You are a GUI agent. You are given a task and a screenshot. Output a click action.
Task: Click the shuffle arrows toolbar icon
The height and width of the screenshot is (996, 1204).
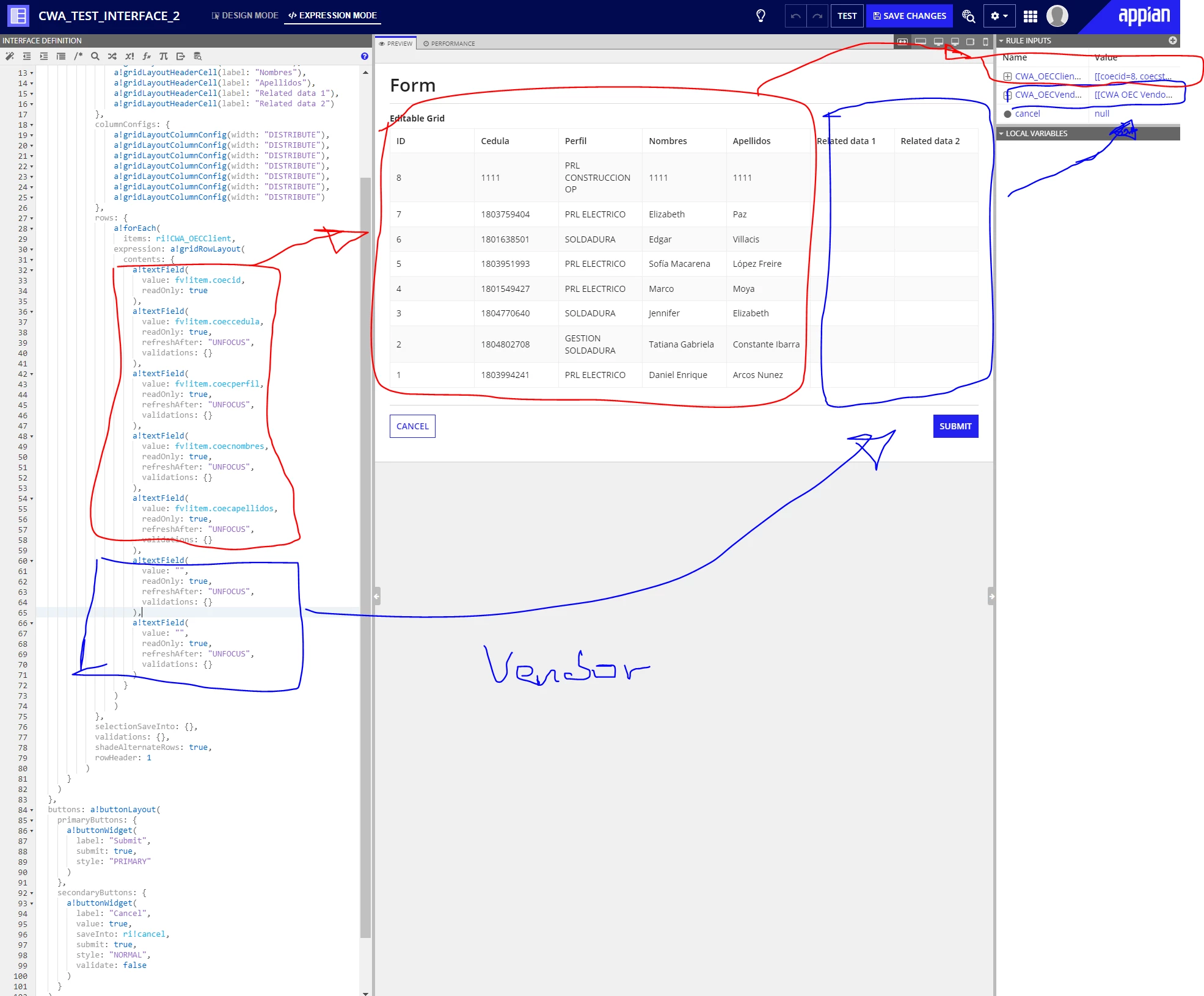112,56
